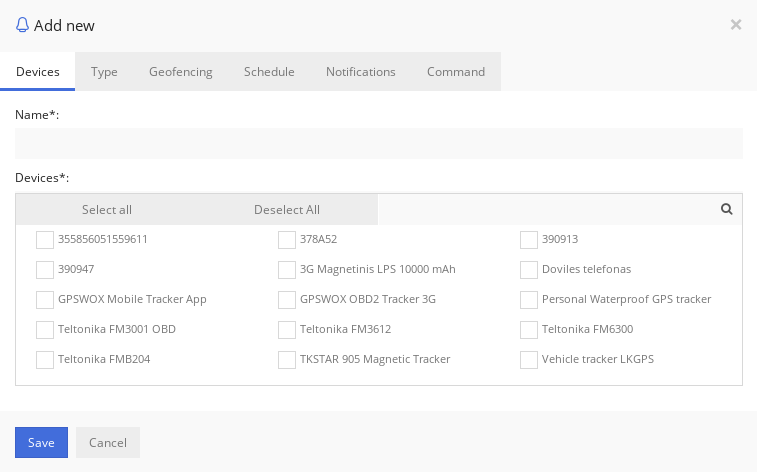The height and width of the screenshot is (472, 757).
Task: Enable the Vehicle tracker LKGPS checkbox
Action: tap(529, 360)
